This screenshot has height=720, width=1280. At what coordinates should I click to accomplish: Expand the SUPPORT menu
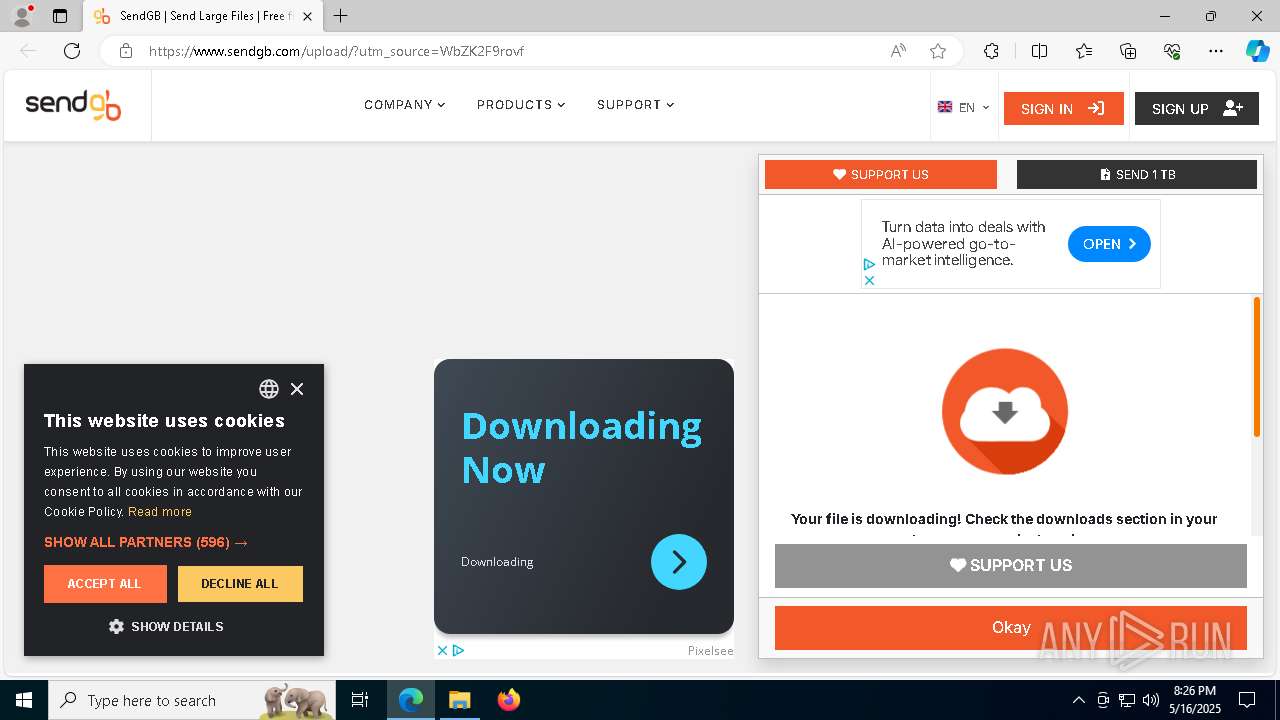click(635, 105)
